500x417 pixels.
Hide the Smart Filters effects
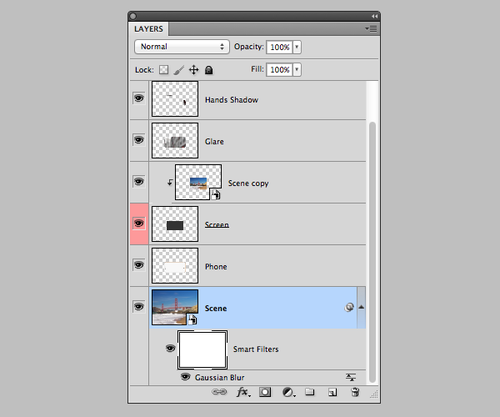tap(170, 348)
